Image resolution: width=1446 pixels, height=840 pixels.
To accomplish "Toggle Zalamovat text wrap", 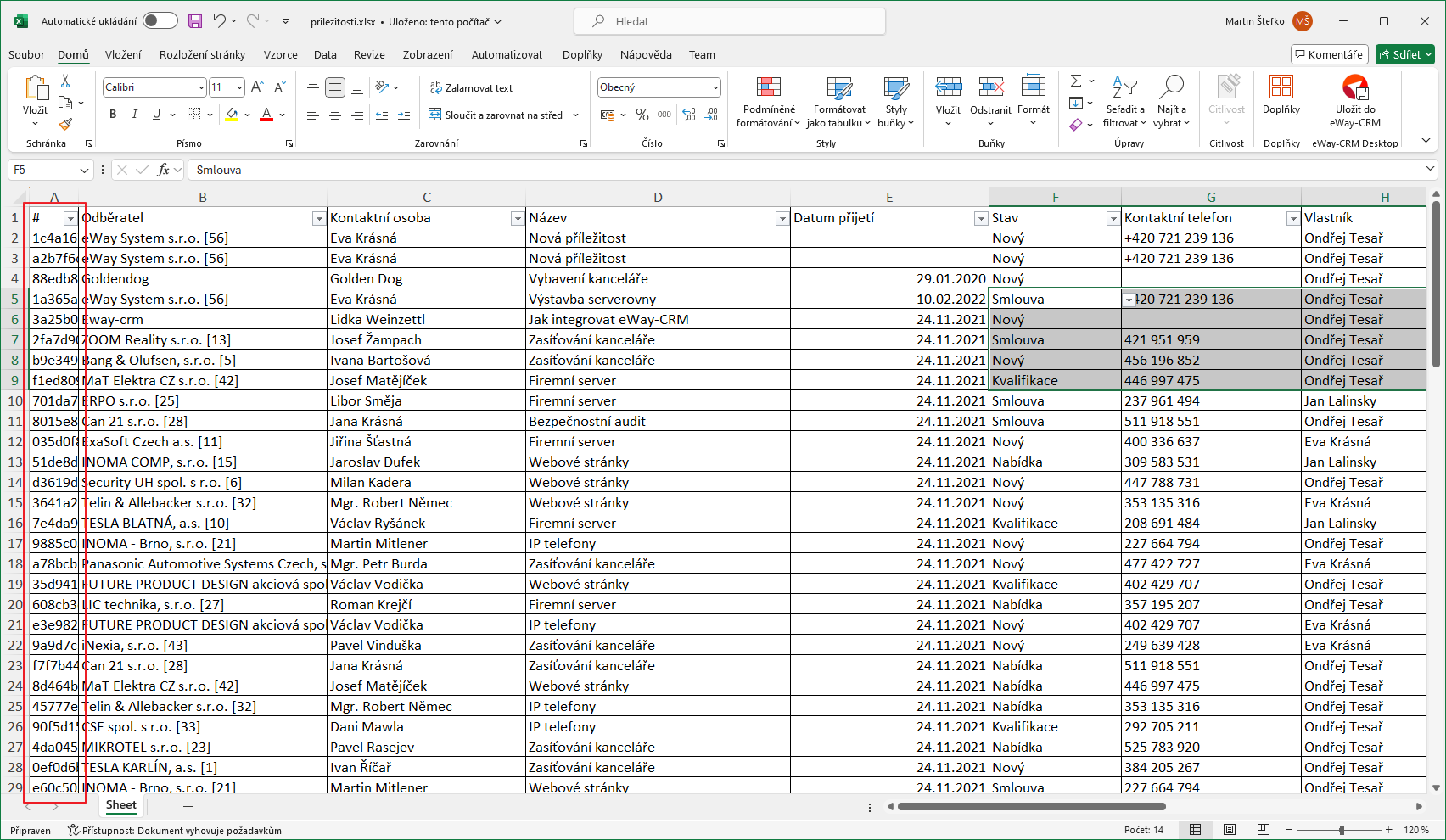I will 471,87.
